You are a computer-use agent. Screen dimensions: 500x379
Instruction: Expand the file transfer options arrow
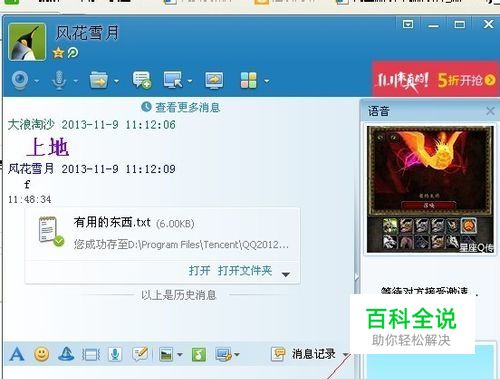click(x=286, y=274)
